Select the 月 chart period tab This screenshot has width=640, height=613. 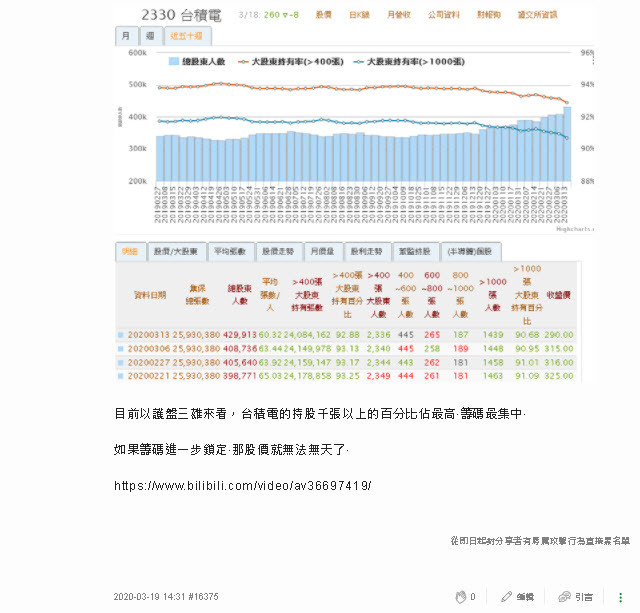126,36
